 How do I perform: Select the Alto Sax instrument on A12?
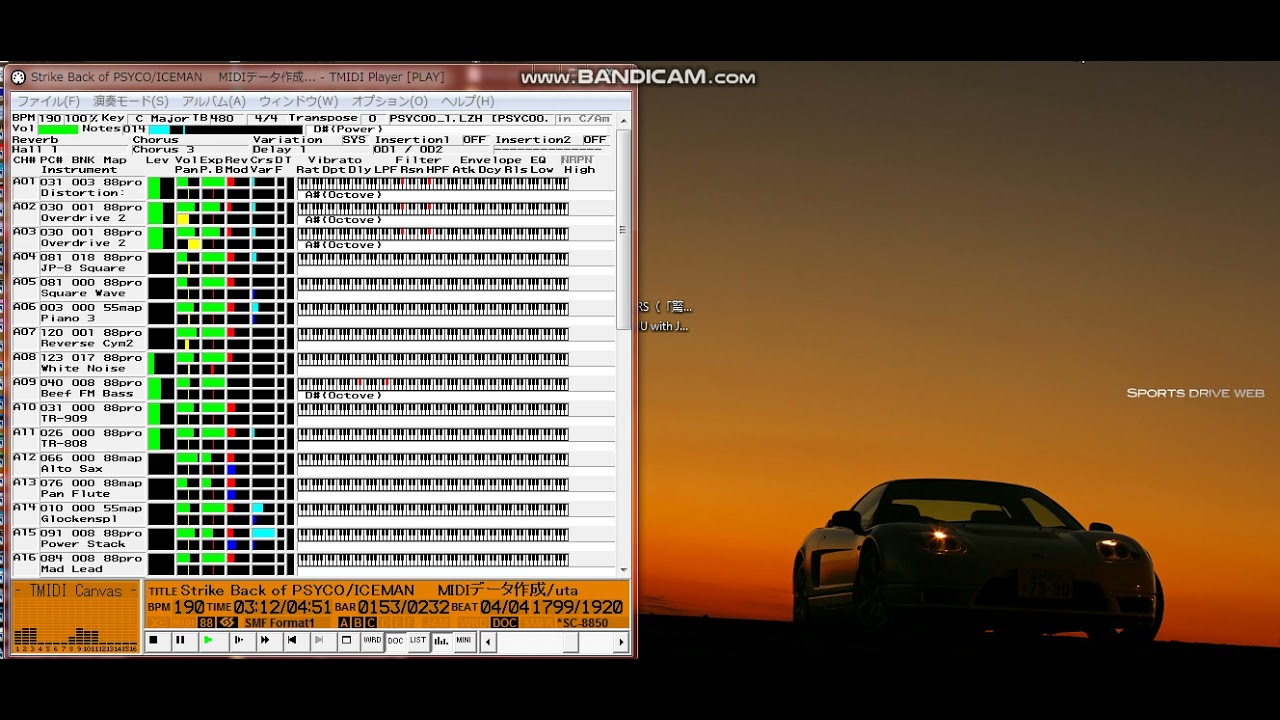tap(72, 468)
